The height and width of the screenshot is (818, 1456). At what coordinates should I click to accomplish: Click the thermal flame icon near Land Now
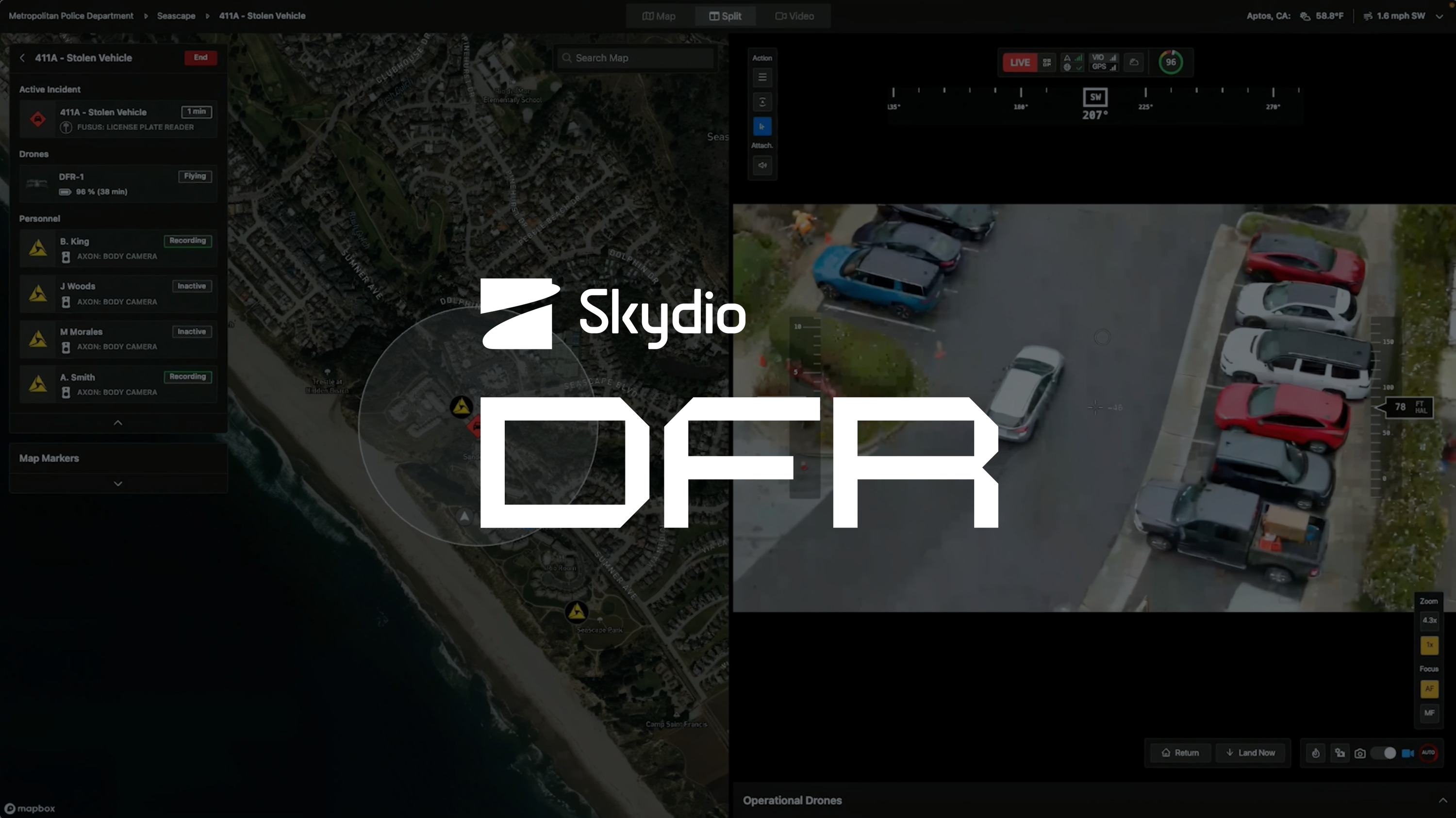(x=1315, y=753)
